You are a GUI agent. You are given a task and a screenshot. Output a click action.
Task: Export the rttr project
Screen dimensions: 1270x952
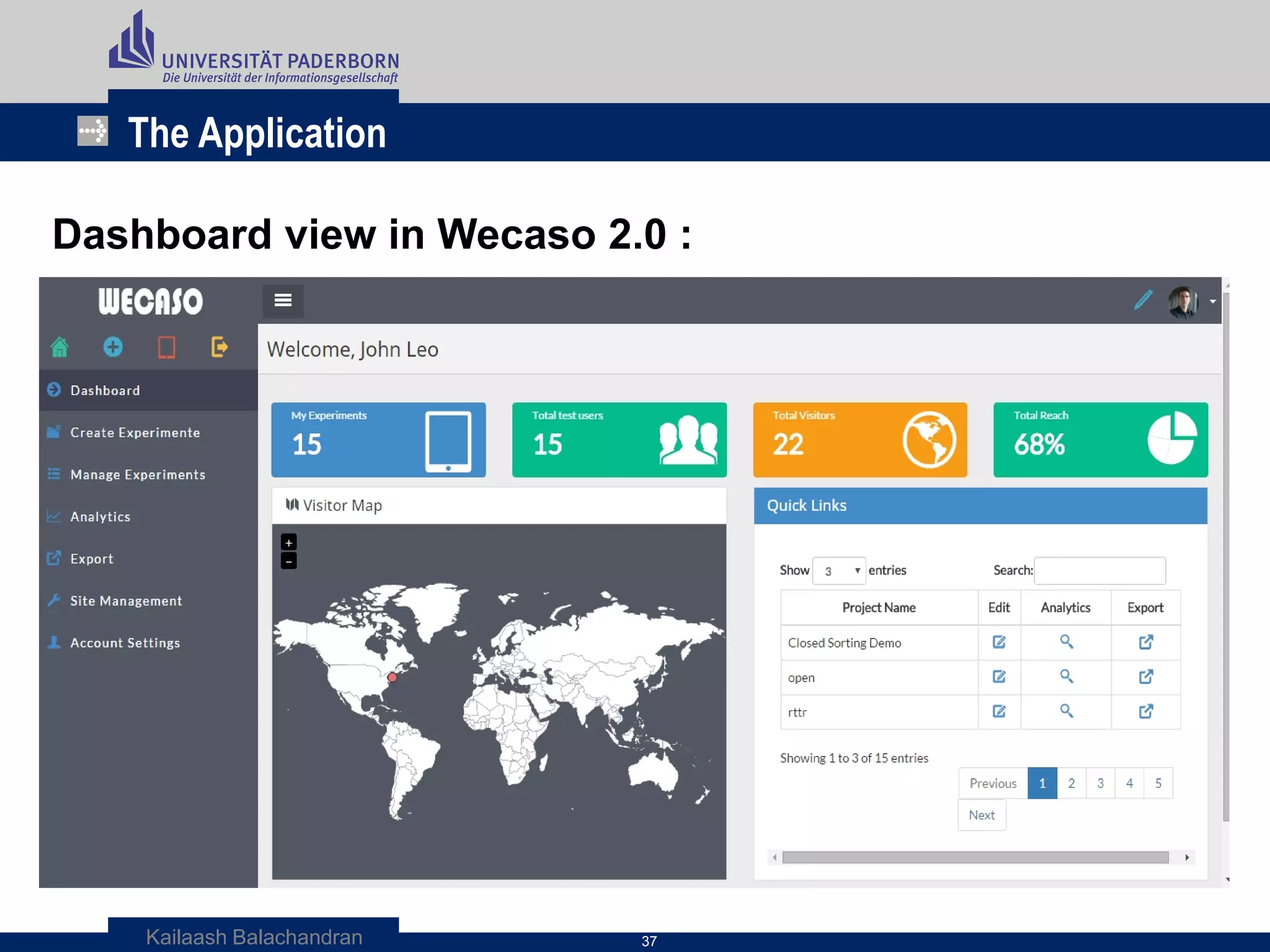tap(1146, 712)
